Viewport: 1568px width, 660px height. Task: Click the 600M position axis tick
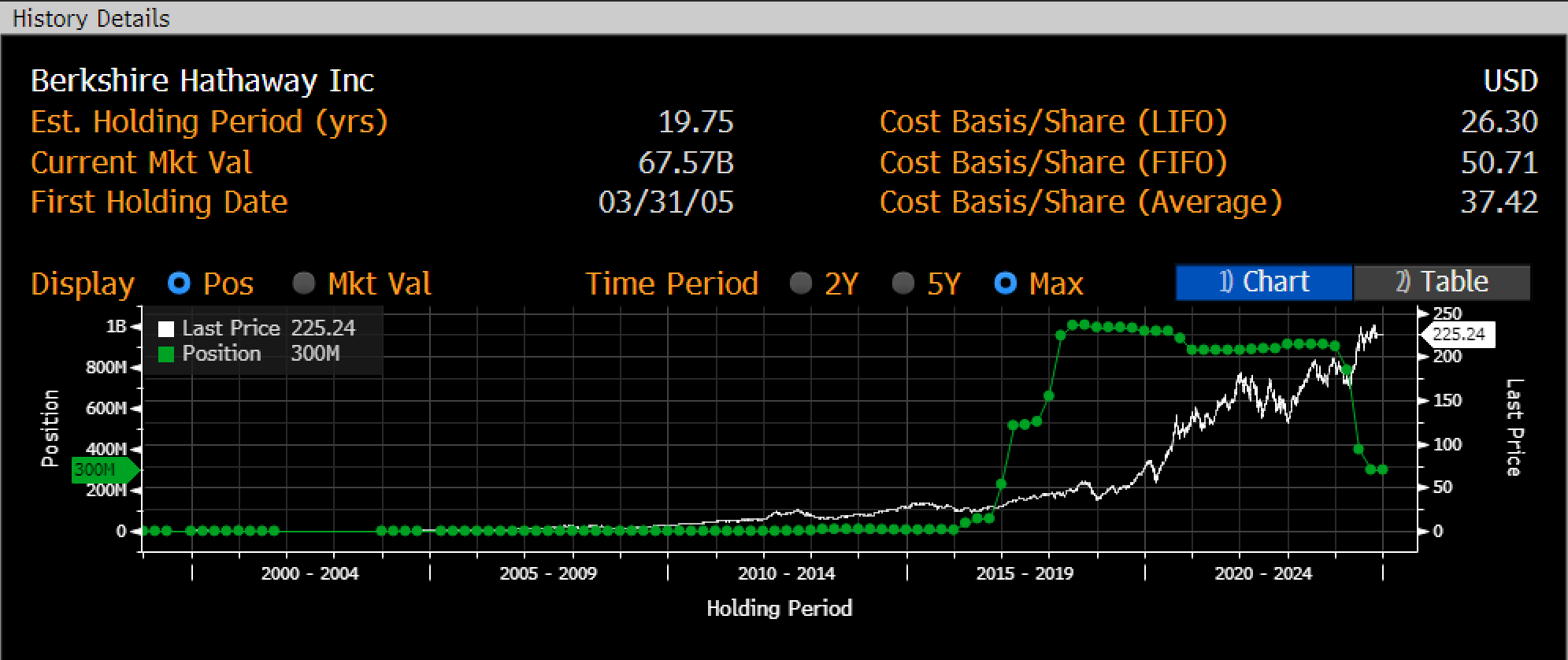(x=106, y=408)
